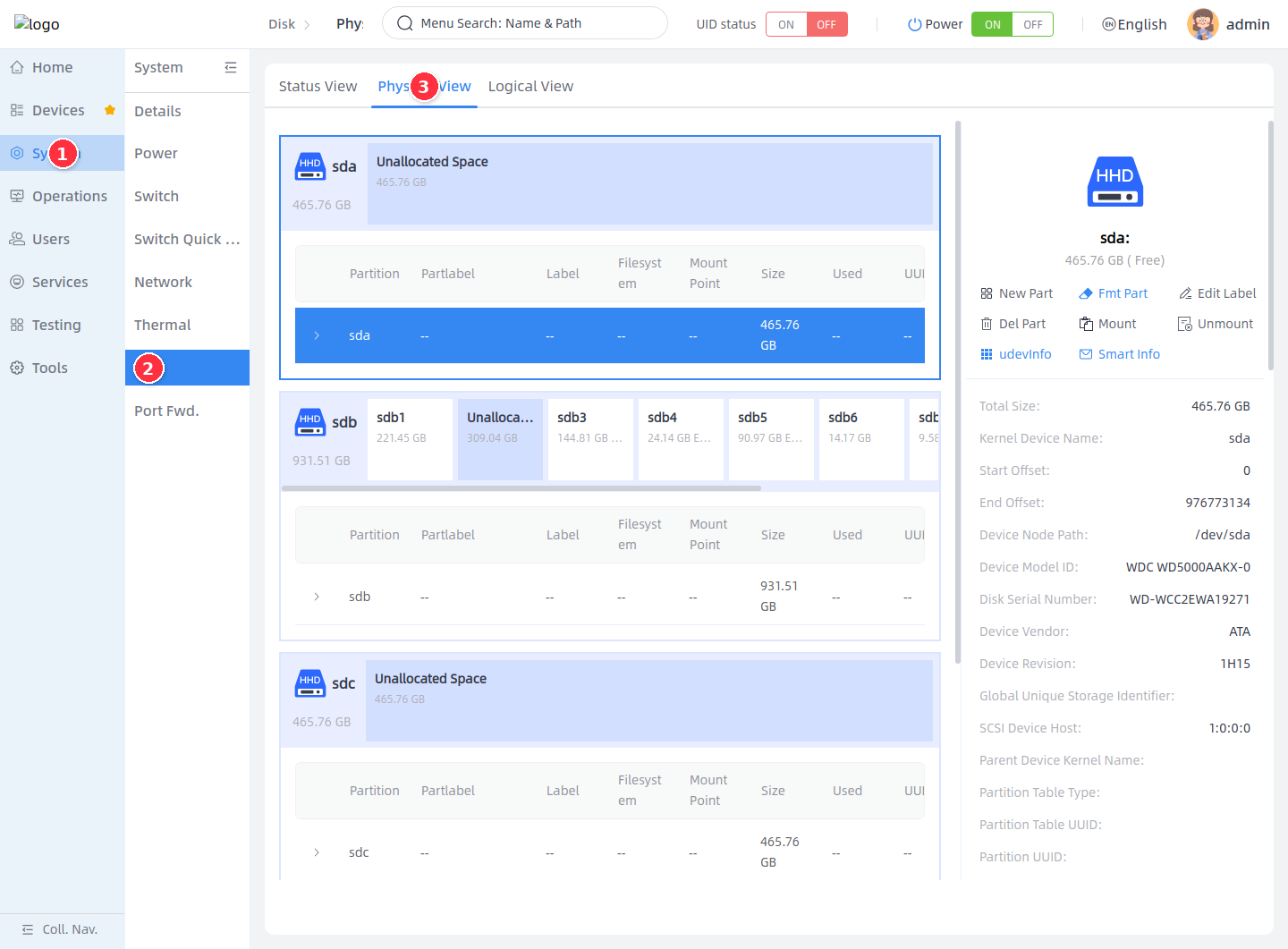
Task: Click the Home icon in the sidebar
Action: pos(17,67)
